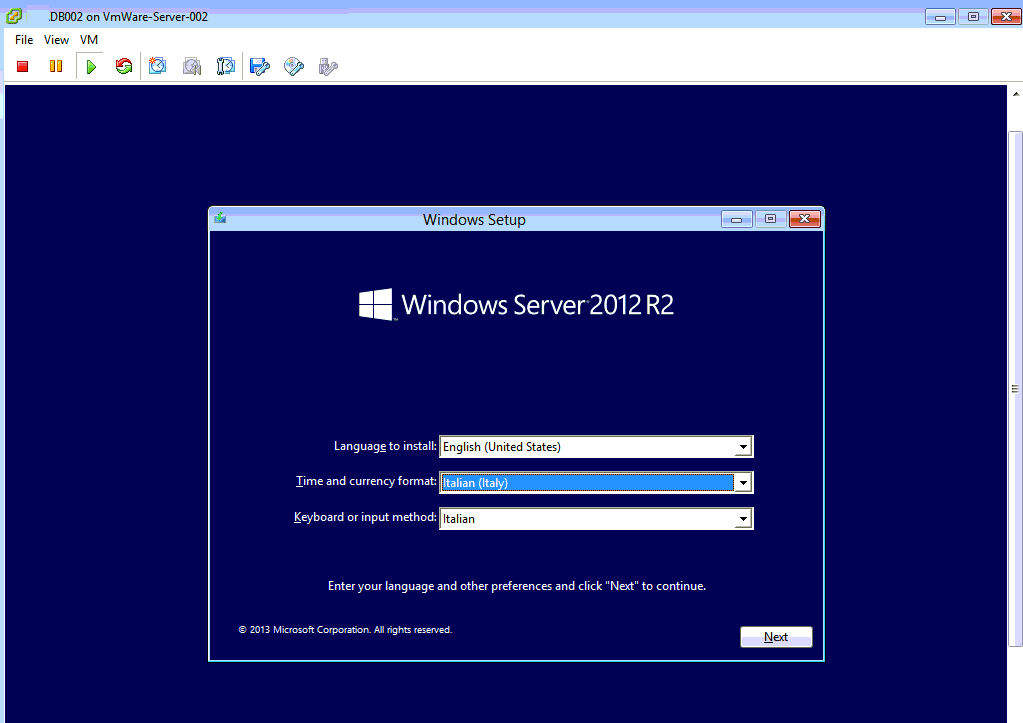Click the console vertical scrollbar thumb
1023x723 pixels.
[1015, 389]
